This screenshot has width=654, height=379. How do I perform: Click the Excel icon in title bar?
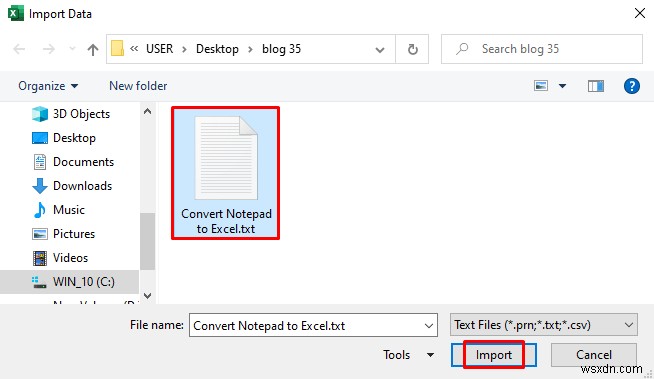[x=16, y=13]
